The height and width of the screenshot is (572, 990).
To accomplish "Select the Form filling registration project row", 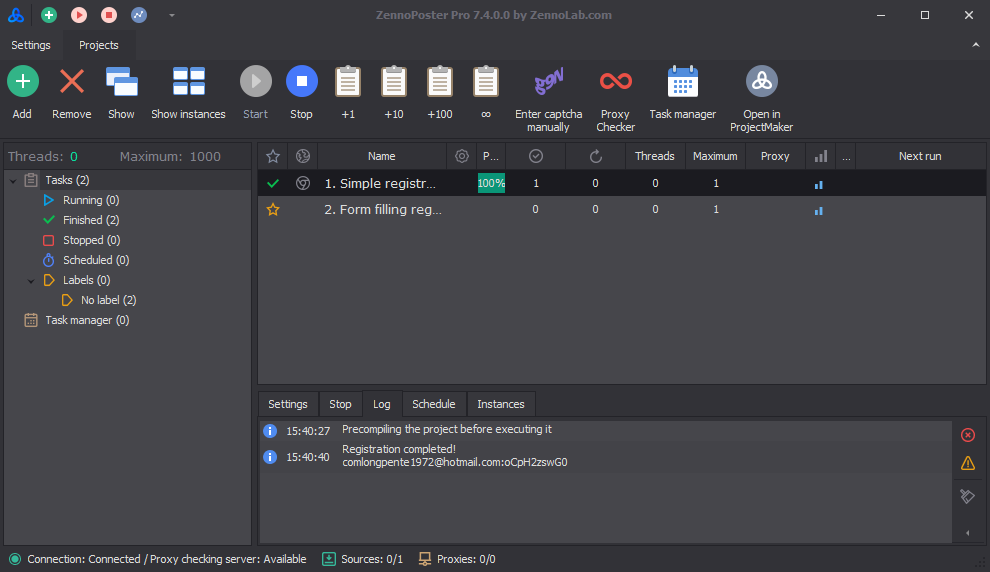I will pos(382,210).
